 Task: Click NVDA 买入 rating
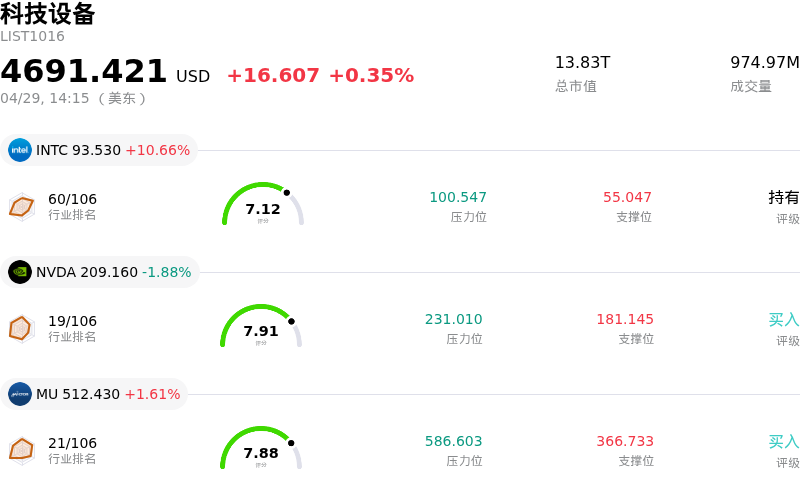tap(784, 319)
